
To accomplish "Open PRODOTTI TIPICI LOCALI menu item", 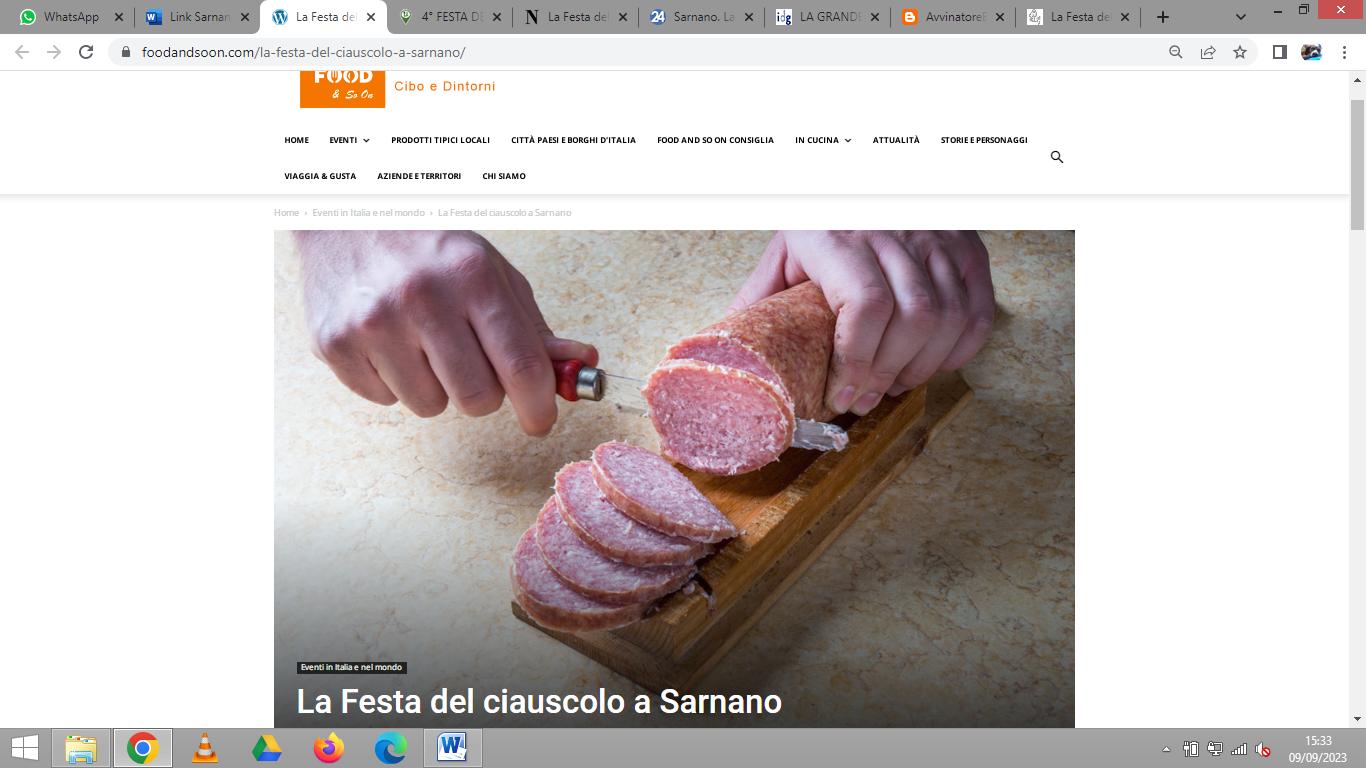I will click(x=440, y=140).
